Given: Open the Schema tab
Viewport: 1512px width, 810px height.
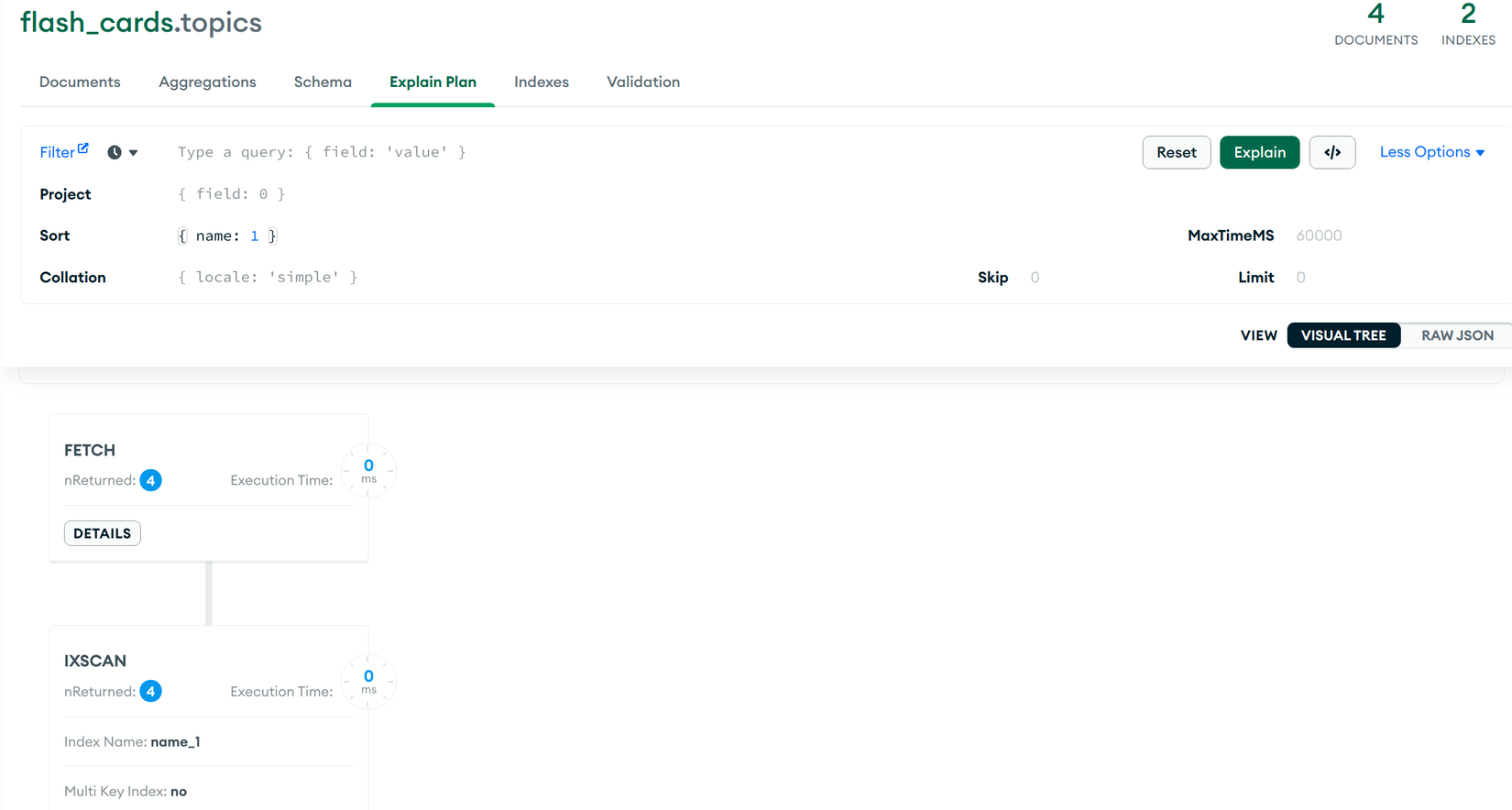Looking at the screenshot, I should [323, 82].
